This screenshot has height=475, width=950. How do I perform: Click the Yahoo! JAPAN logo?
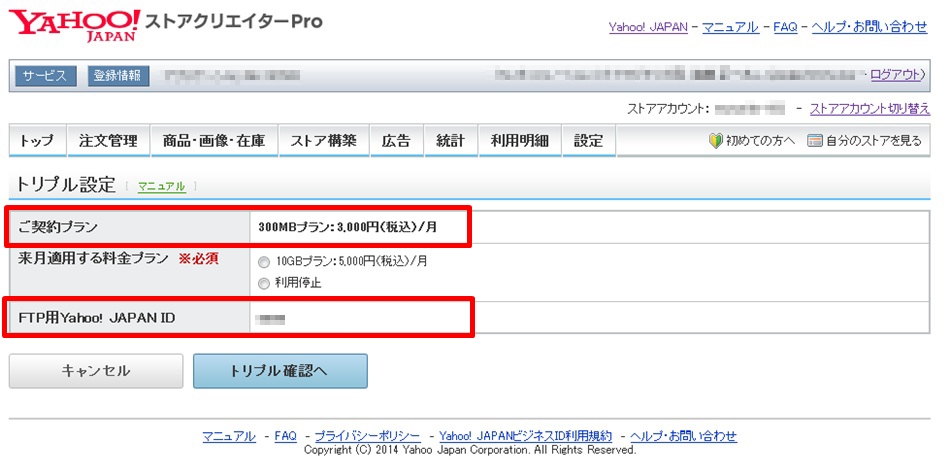[75, 26]
